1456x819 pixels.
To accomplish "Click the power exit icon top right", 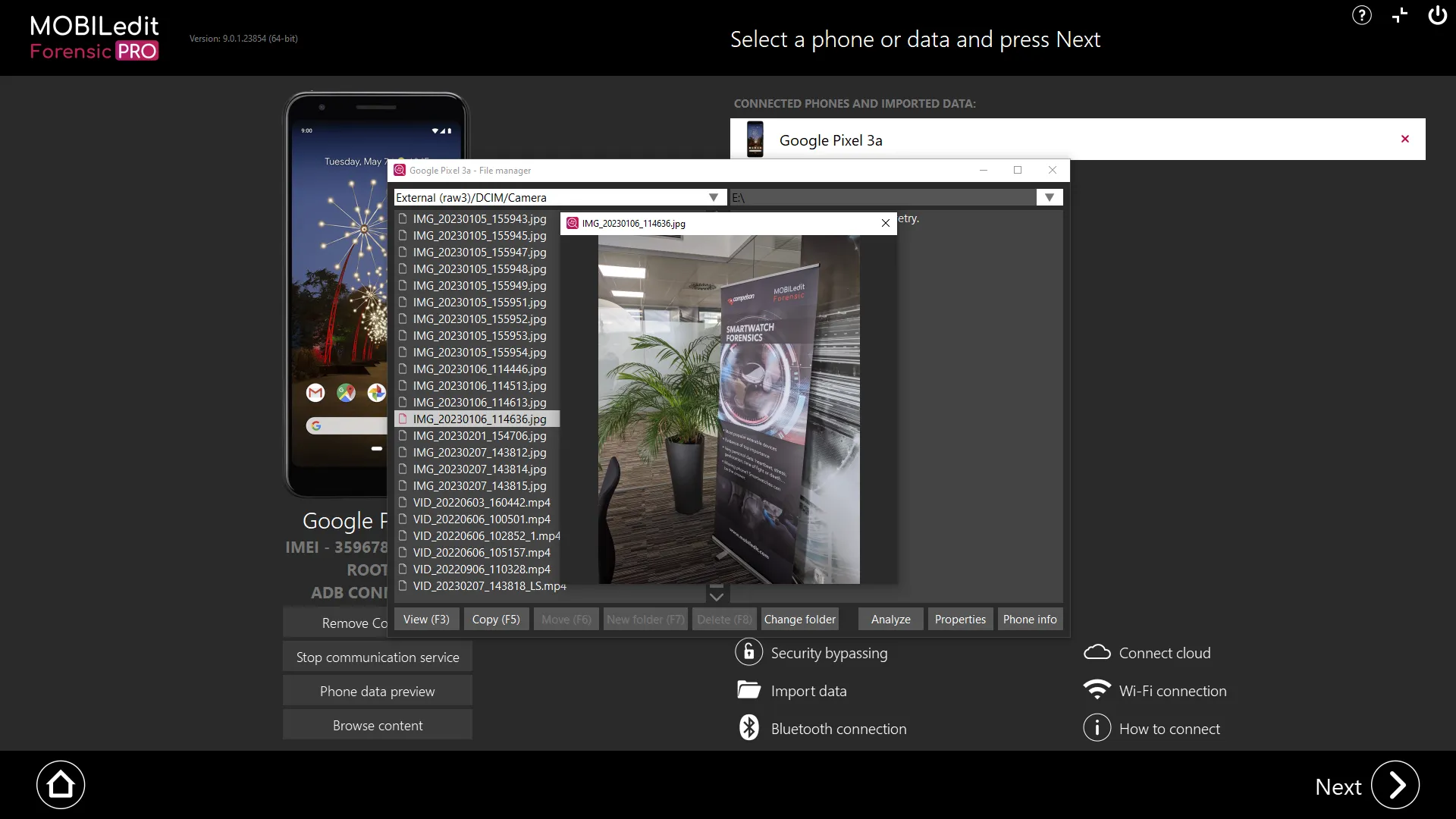I will (x=1437, y=15).
